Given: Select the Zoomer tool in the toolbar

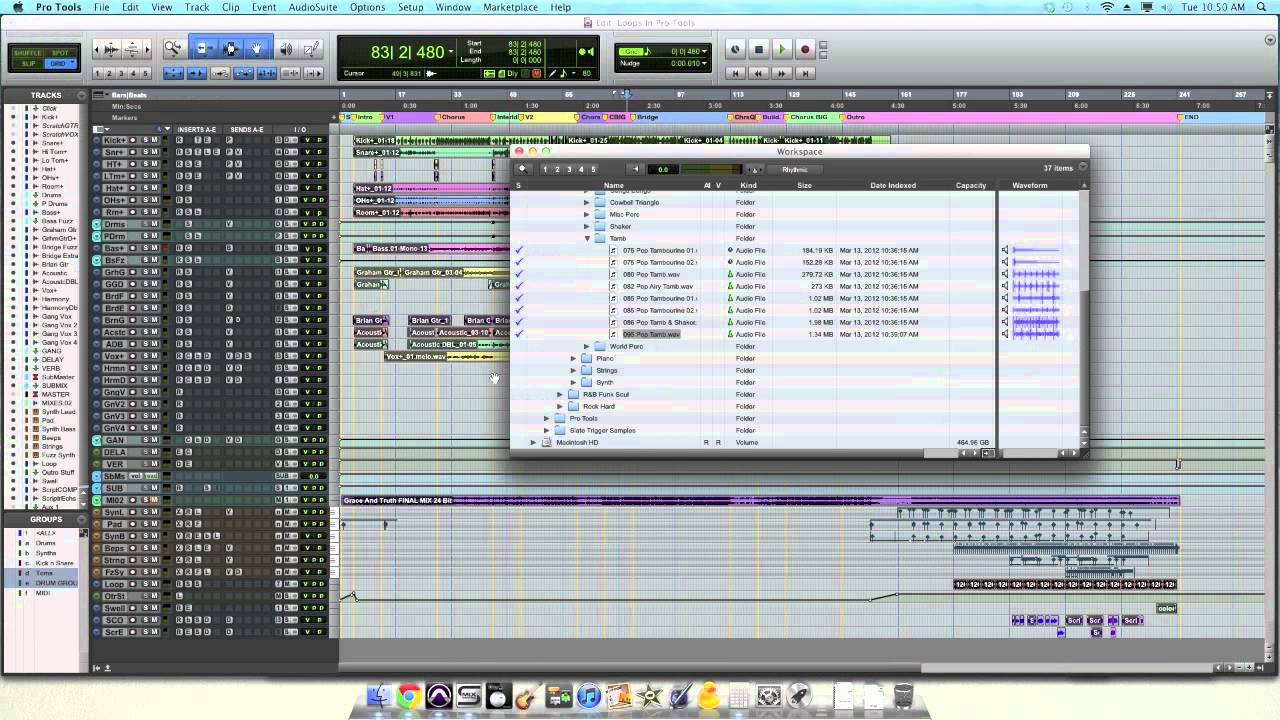Looking at the screenshot, I should [x=173, y=49].
